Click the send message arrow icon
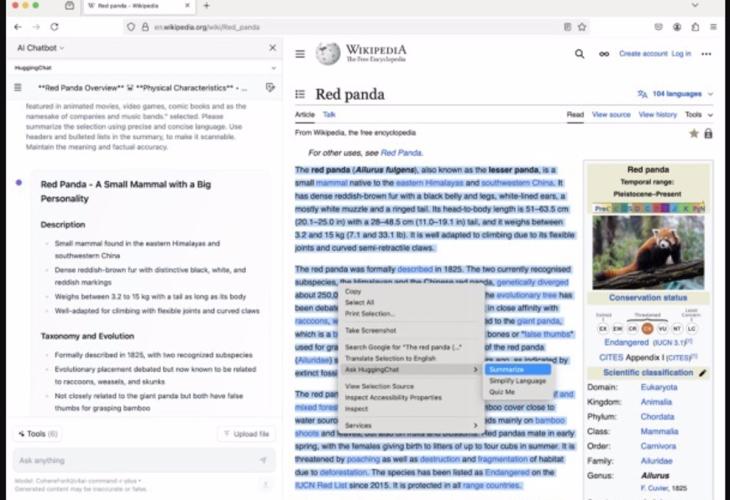730x500 pixels. pyautogui.click(x=263, y=460)
